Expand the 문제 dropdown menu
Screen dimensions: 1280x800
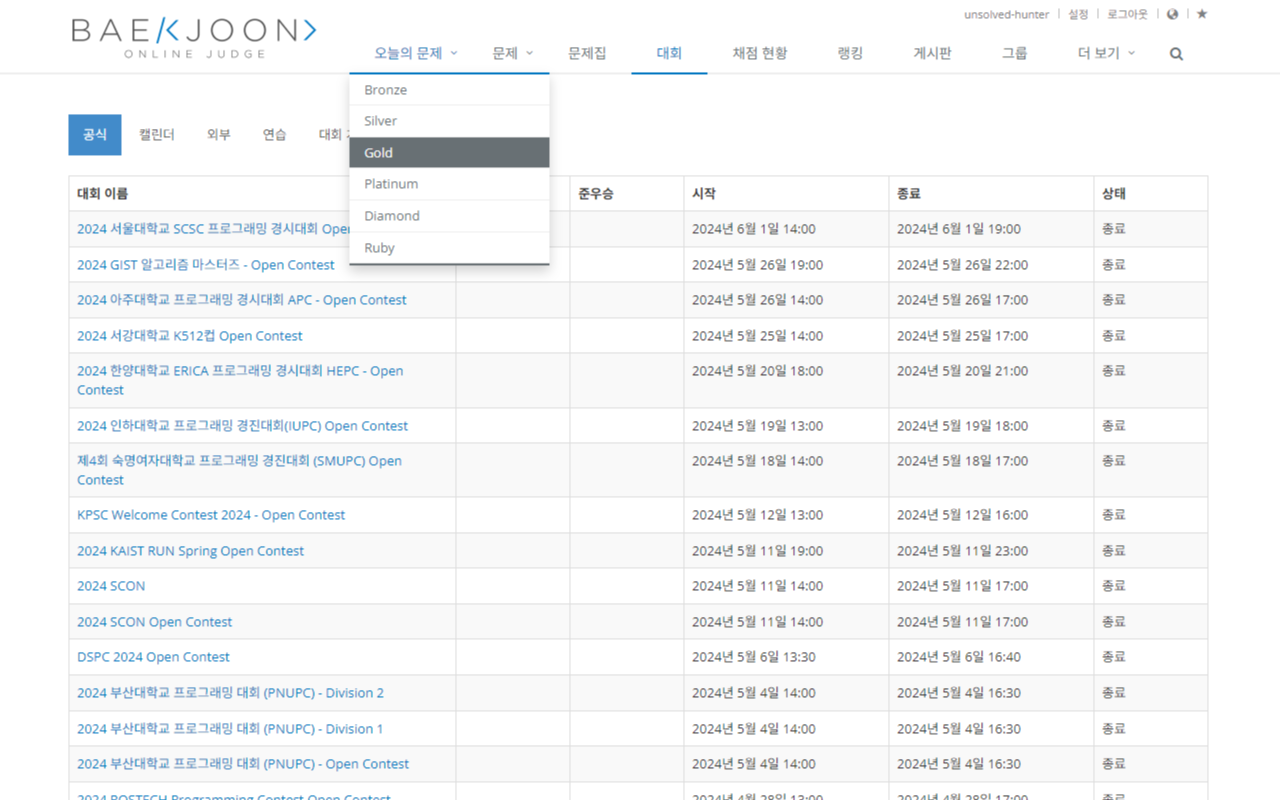click(512, 53)
